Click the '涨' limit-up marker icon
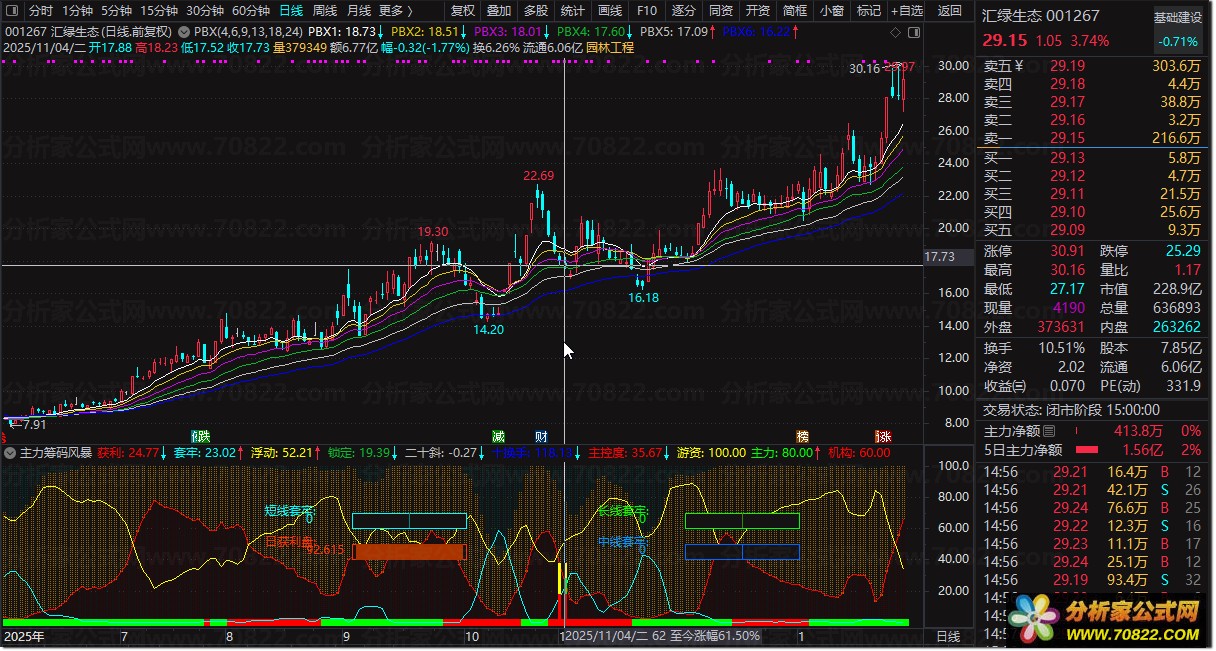This screenshot has height=651, width=1216. [x=883, y=436]
